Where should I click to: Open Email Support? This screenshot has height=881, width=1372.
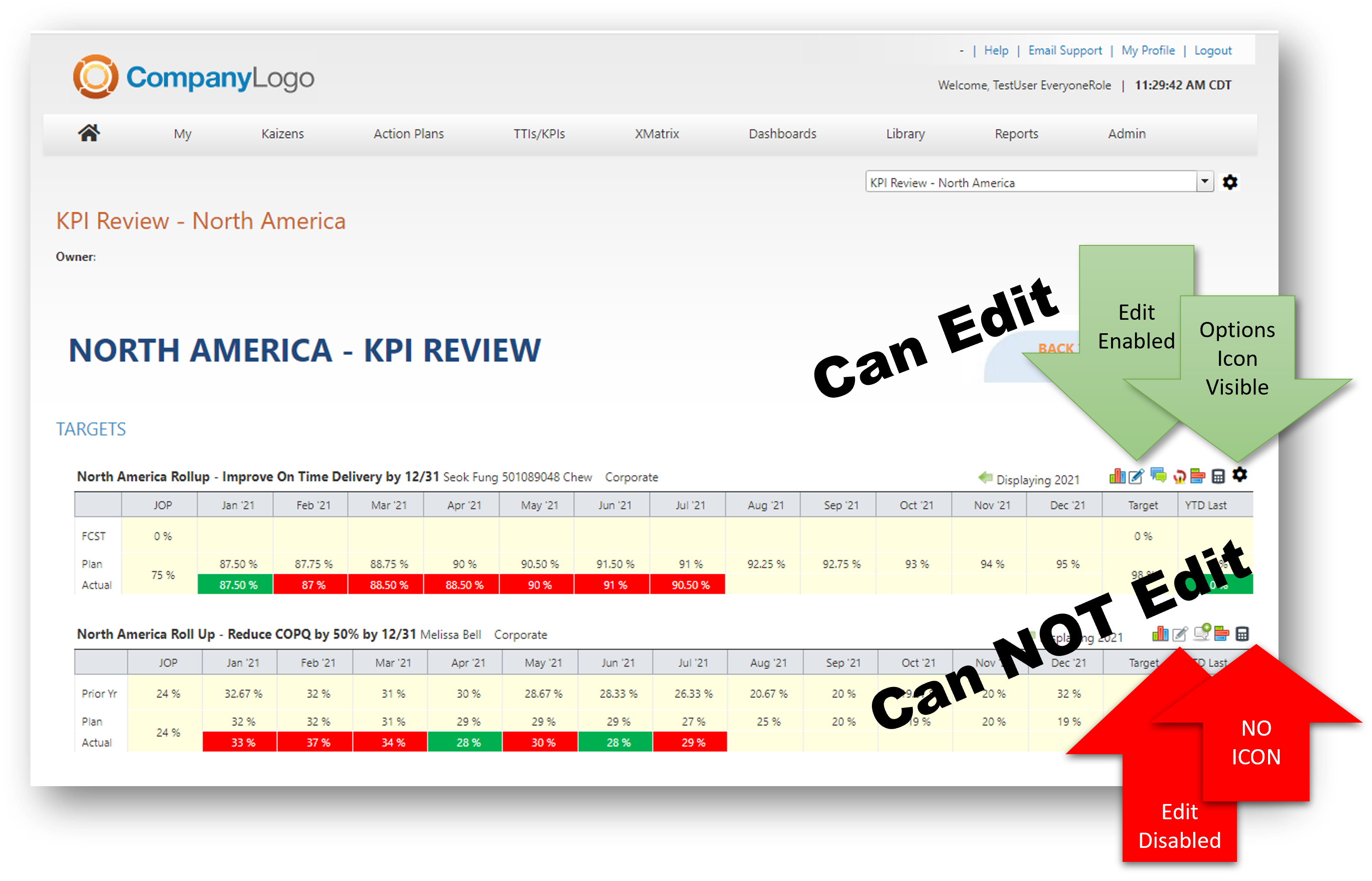(1065, 50)
